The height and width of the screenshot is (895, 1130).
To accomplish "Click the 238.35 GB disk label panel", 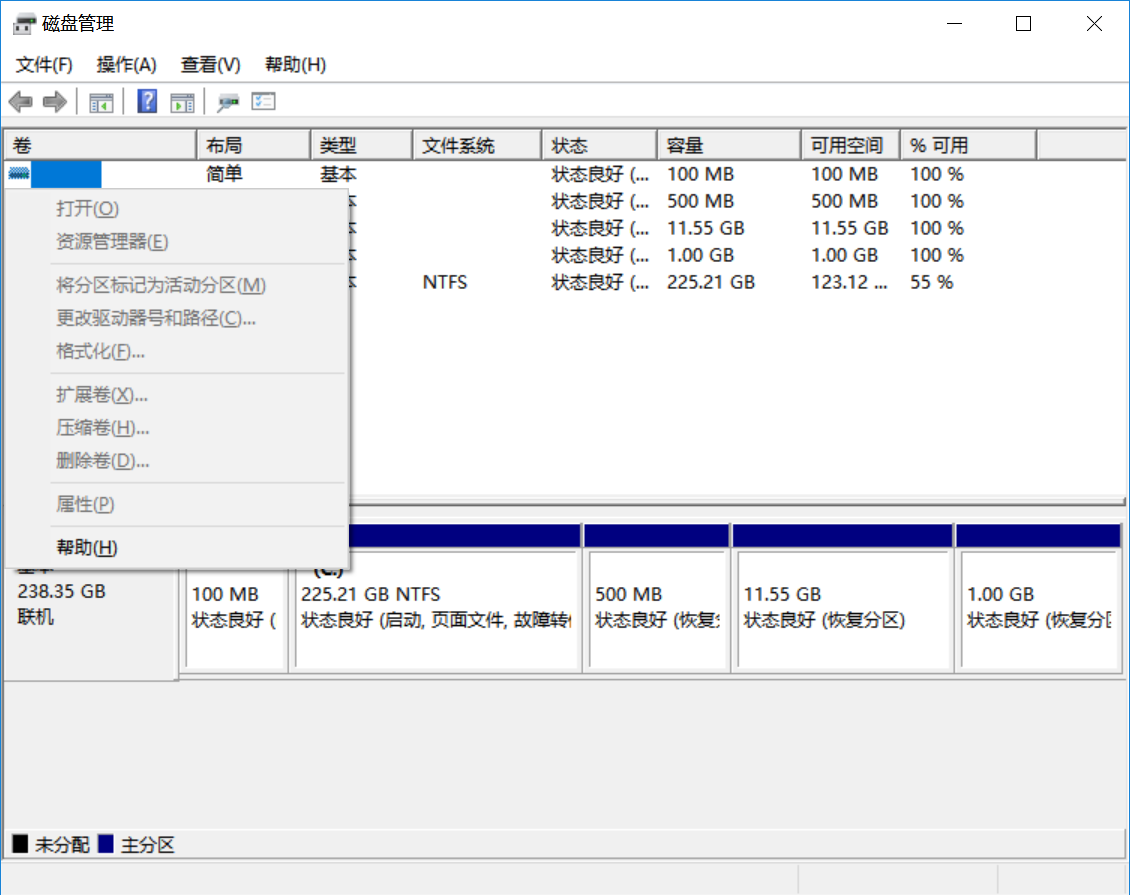I will (91, 623).
